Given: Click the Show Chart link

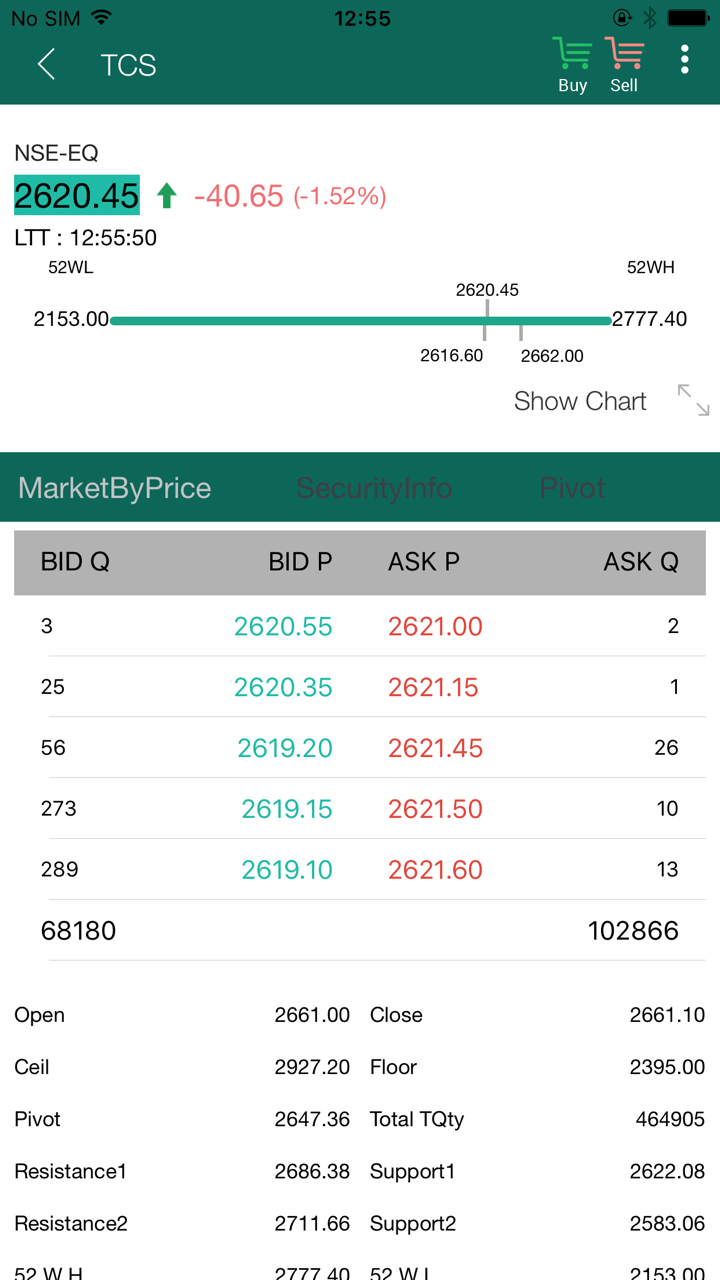Looking at the screenshot, I should (x=580, y=401).
